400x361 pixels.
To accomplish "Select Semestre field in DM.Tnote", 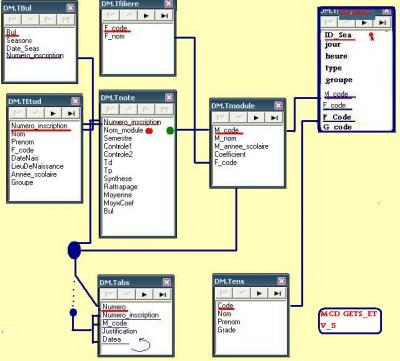I will click(118, 138).
